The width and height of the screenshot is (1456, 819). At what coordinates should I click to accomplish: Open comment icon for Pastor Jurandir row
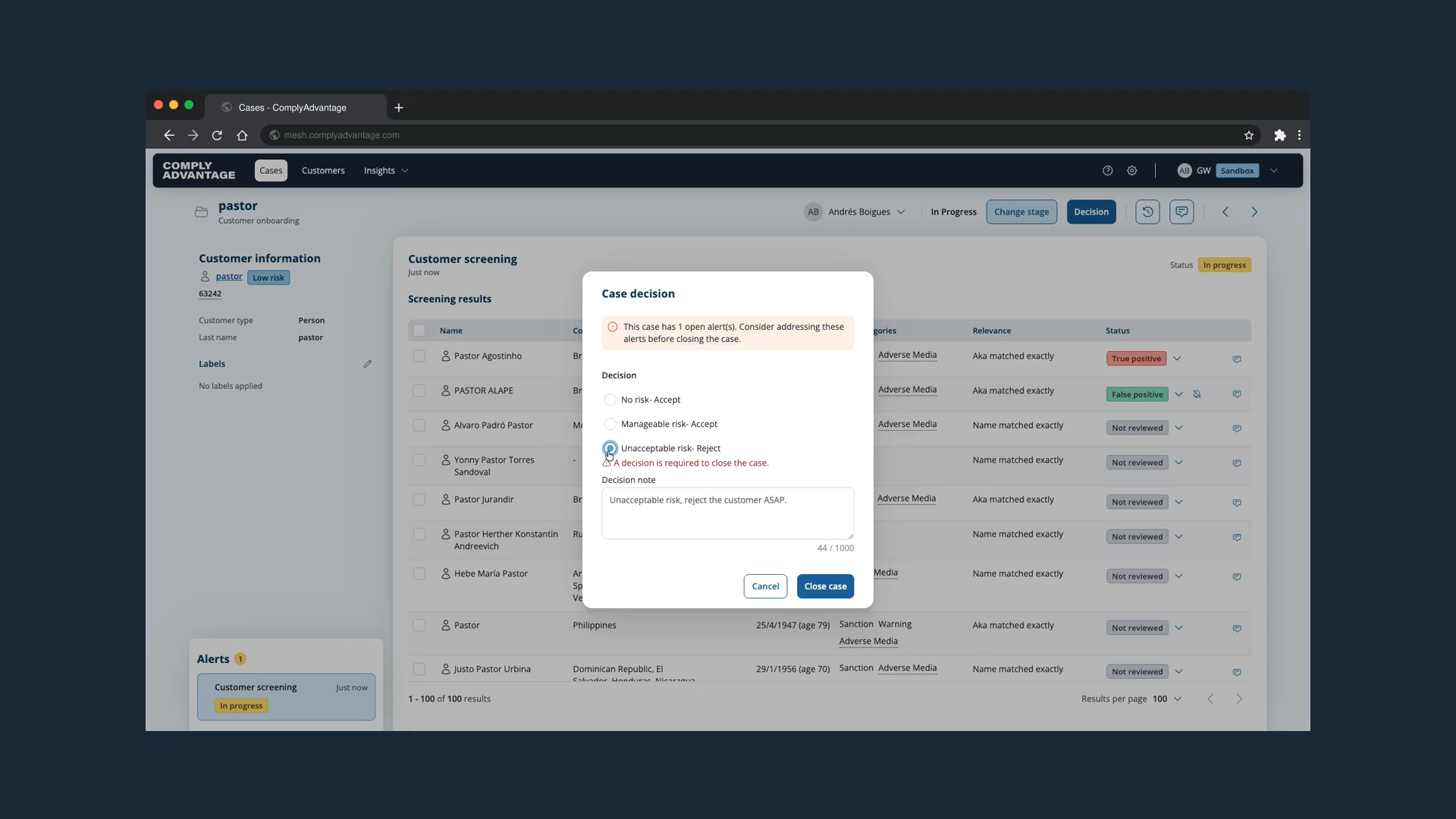[1237, 503]
